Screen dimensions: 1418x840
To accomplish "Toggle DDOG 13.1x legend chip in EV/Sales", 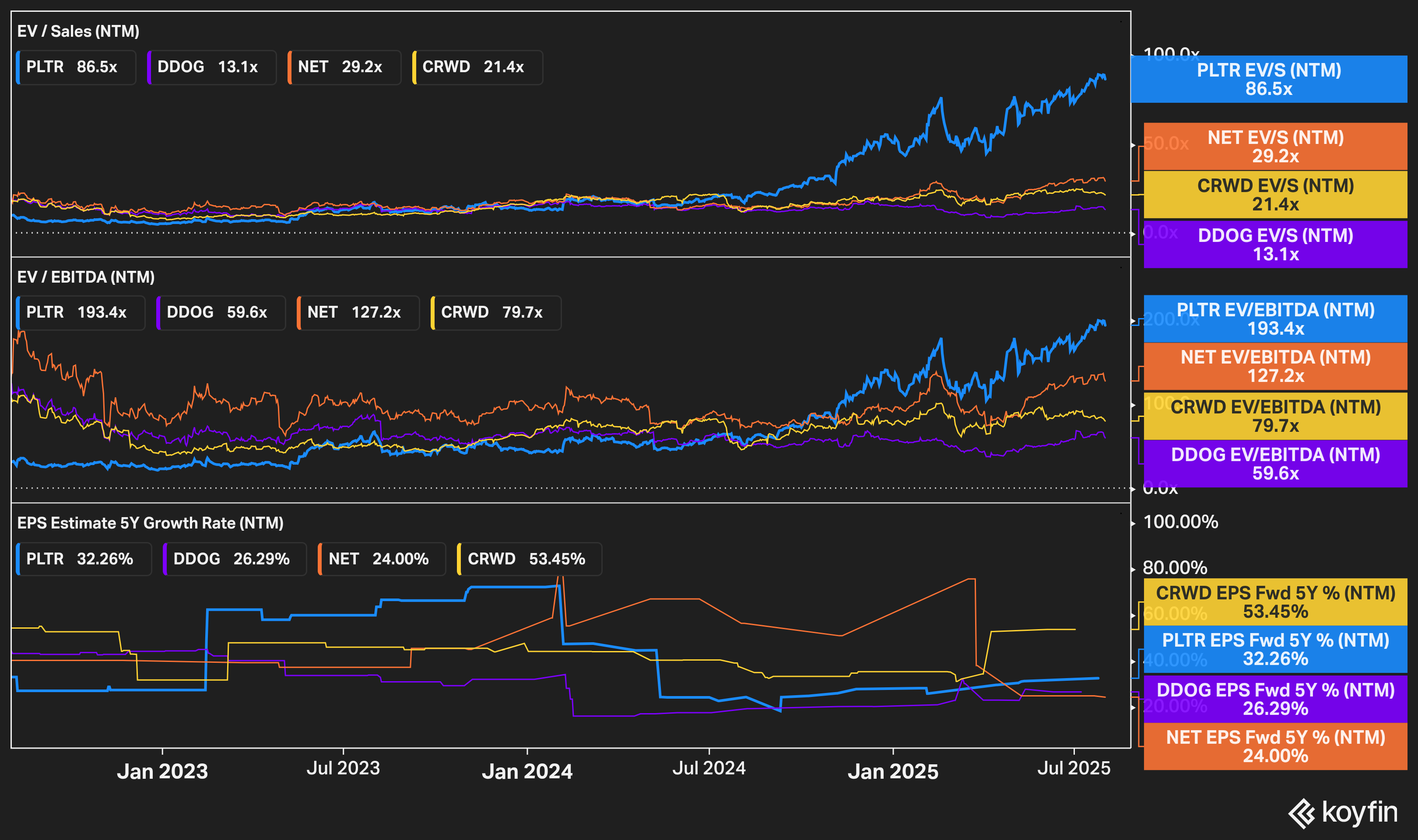I will pyautogui.click(x=211, y=67).
